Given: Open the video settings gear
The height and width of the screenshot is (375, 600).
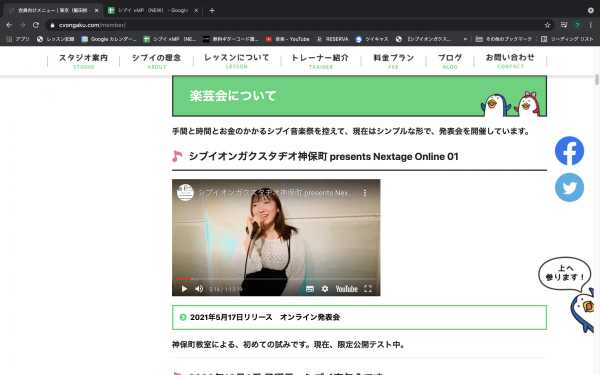Looking at the screenshot, I should pos(325,289).
